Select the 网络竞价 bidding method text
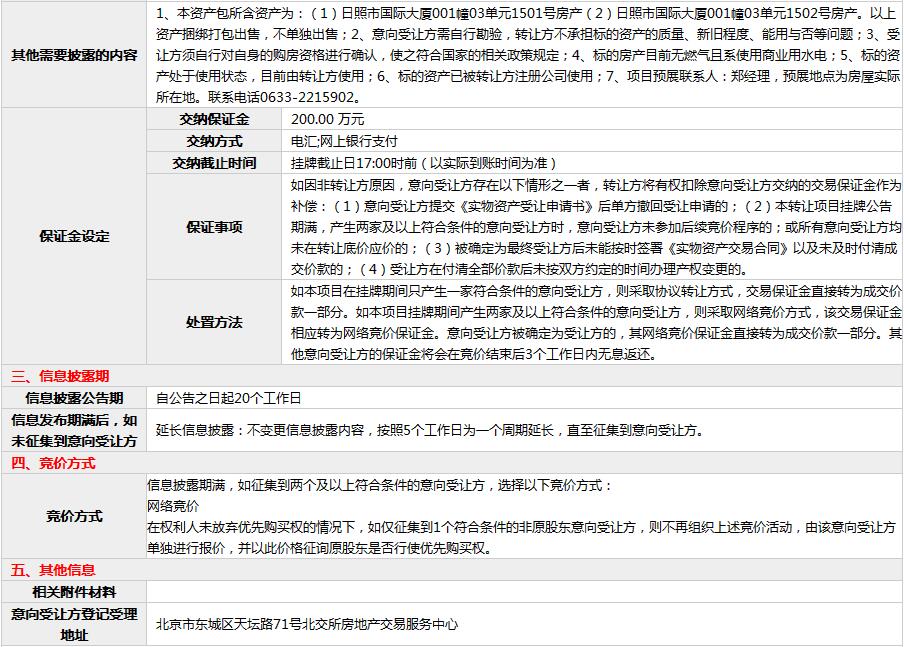This screenshot has height=647, width=904. tap(173, 506)
